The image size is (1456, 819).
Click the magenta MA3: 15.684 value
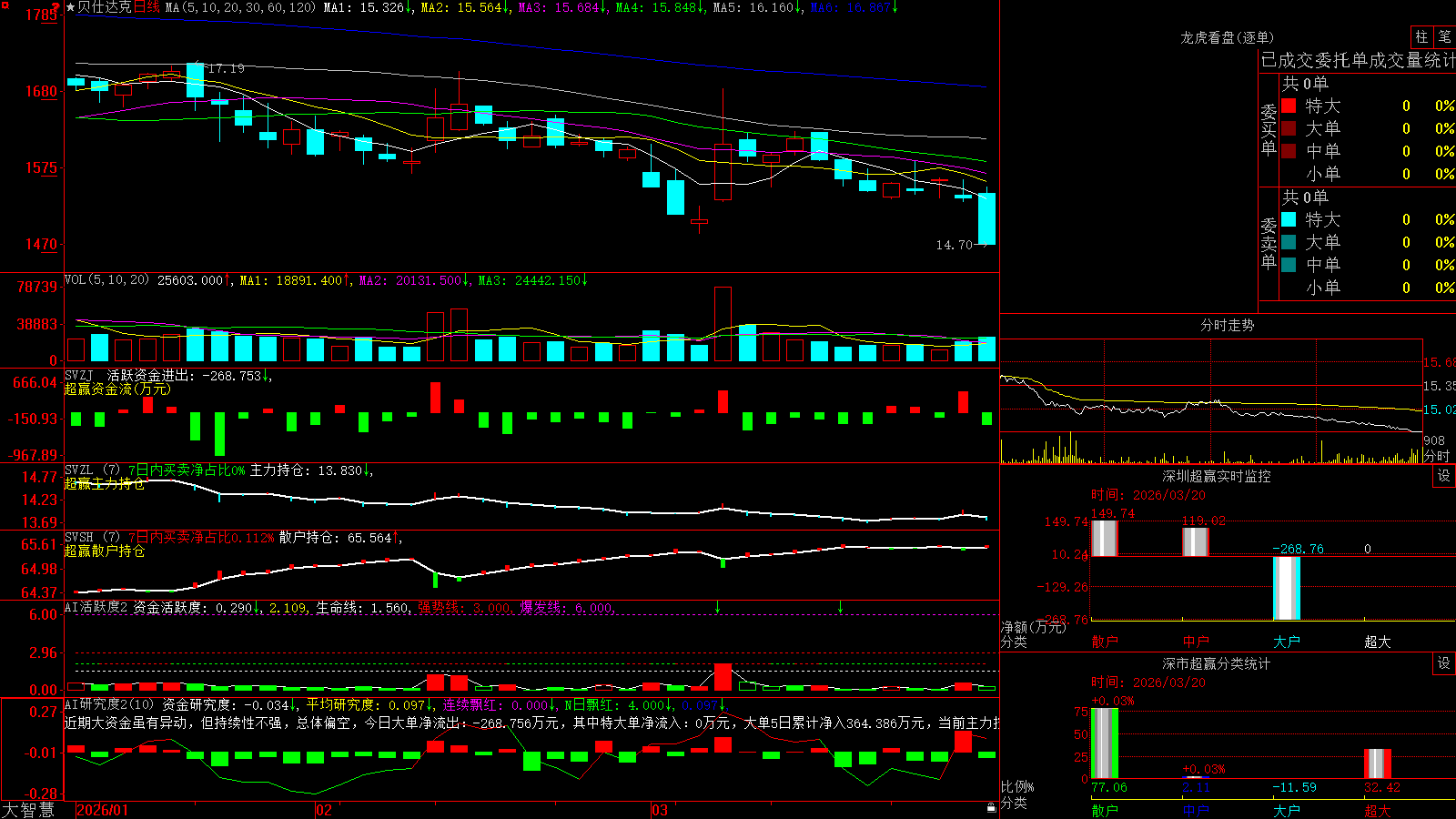pos(563,7)
